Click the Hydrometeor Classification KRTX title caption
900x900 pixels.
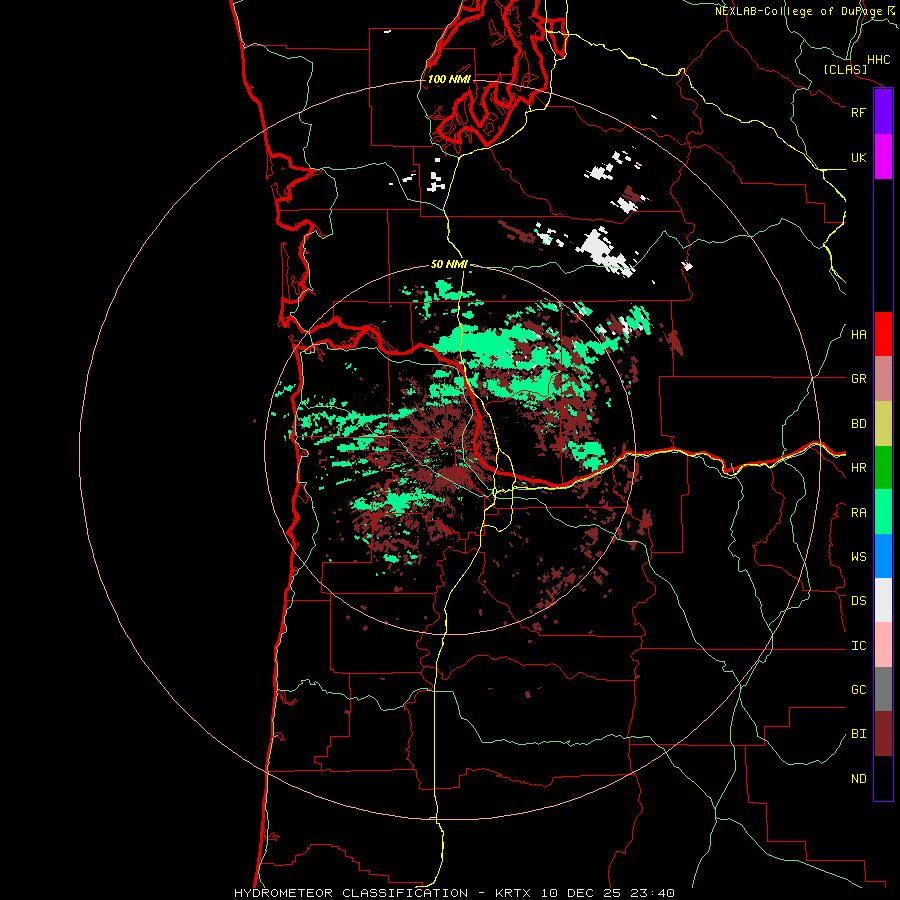[x=454, y=893]
